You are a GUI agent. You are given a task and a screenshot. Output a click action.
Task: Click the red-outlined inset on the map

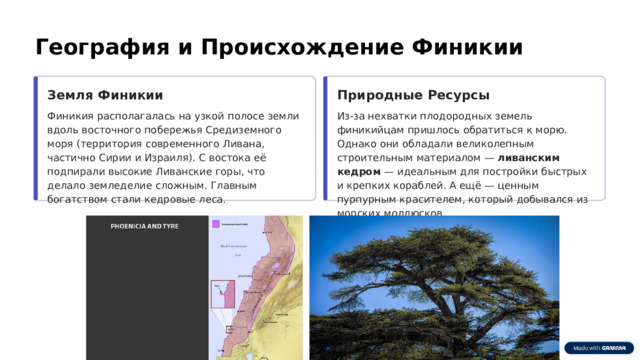[x=223, y=294]
